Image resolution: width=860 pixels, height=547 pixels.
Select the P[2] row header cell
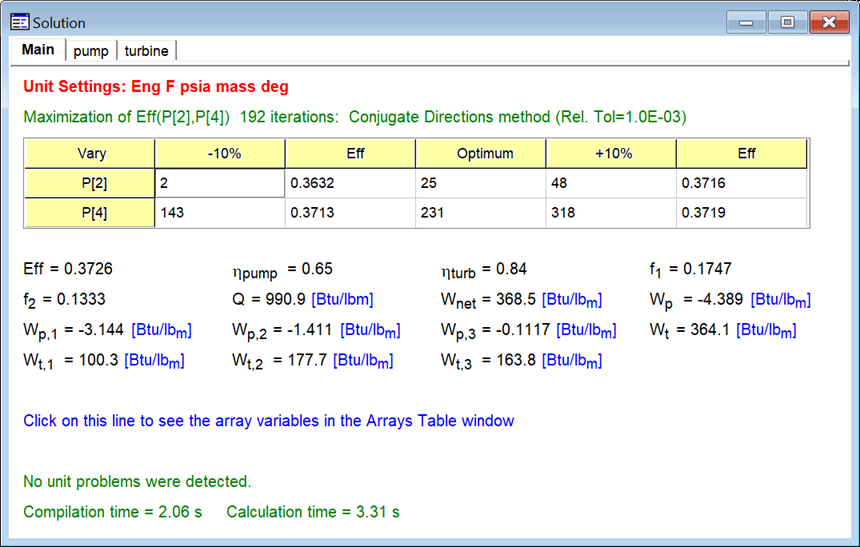point(90,183)
